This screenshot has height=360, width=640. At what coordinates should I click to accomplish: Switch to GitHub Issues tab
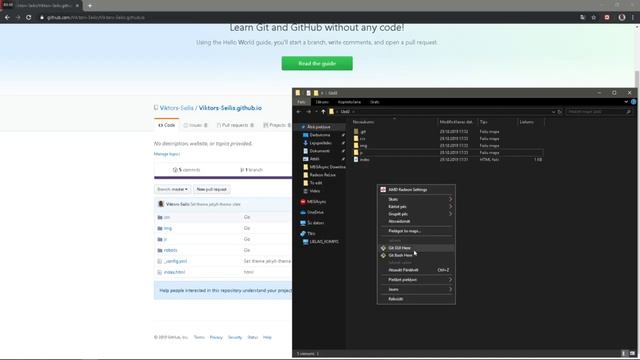coord(196,125)
